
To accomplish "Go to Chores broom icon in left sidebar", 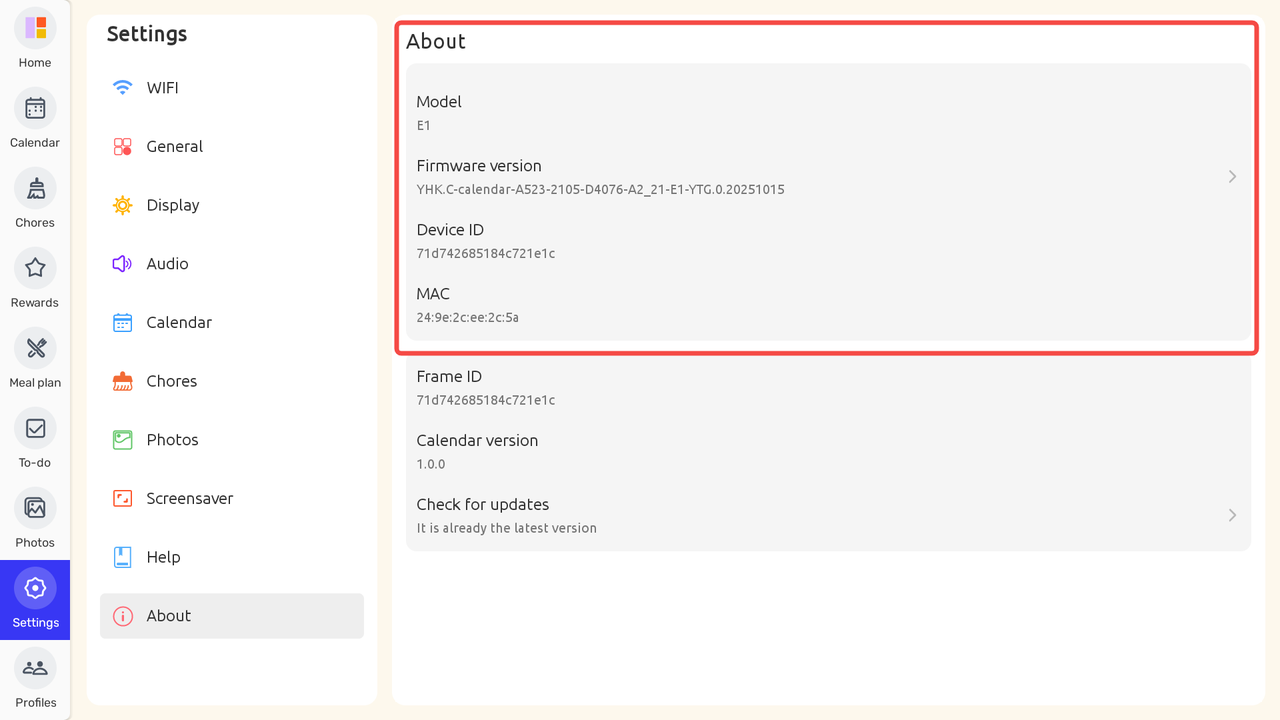I will pyautogui.click(x=35, y=188).
